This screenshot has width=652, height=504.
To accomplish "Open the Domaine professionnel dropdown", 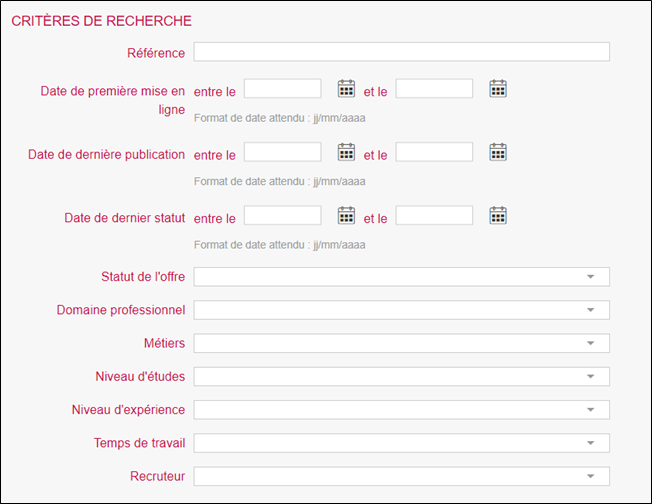I will coord(401,310).
